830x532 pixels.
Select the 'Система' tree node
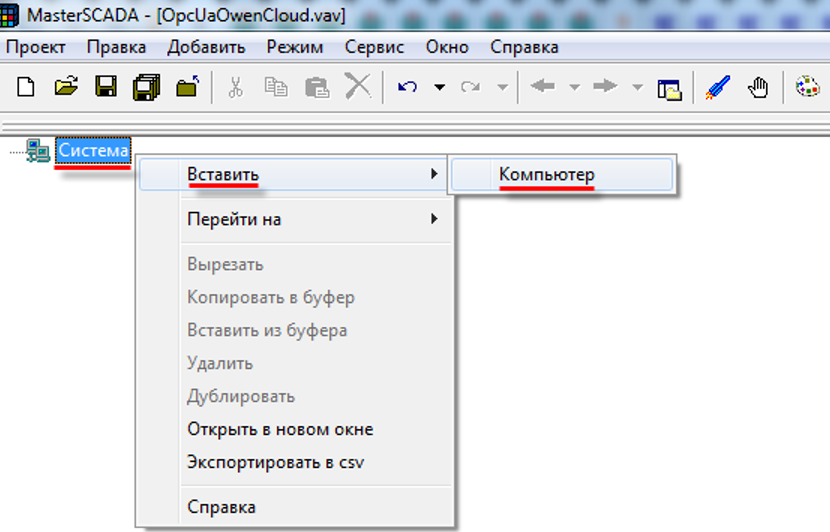coord(92,150)
